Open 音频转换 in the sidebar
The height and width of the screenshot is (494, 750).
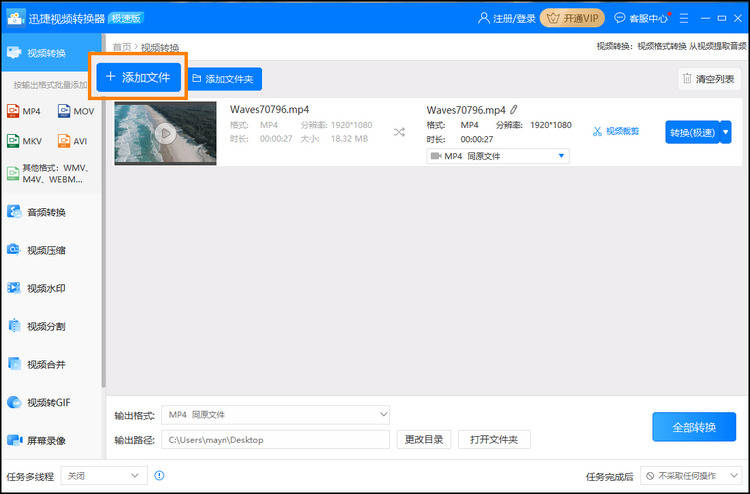point(37,212)
